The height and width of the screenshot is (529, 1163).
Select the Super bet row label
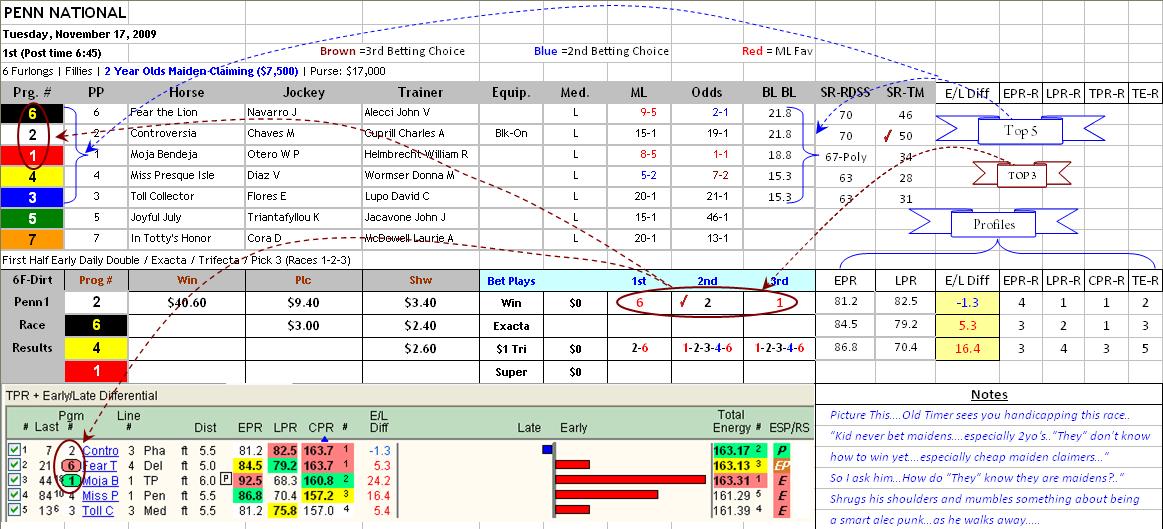point(511,372)
